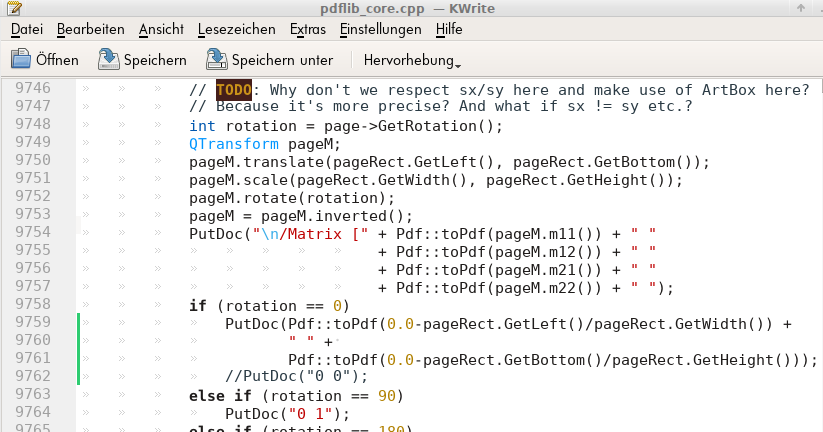Click the Speichern unter icon
The width and height of the screenshot is (823, 432).
click(x=216, y=60)
